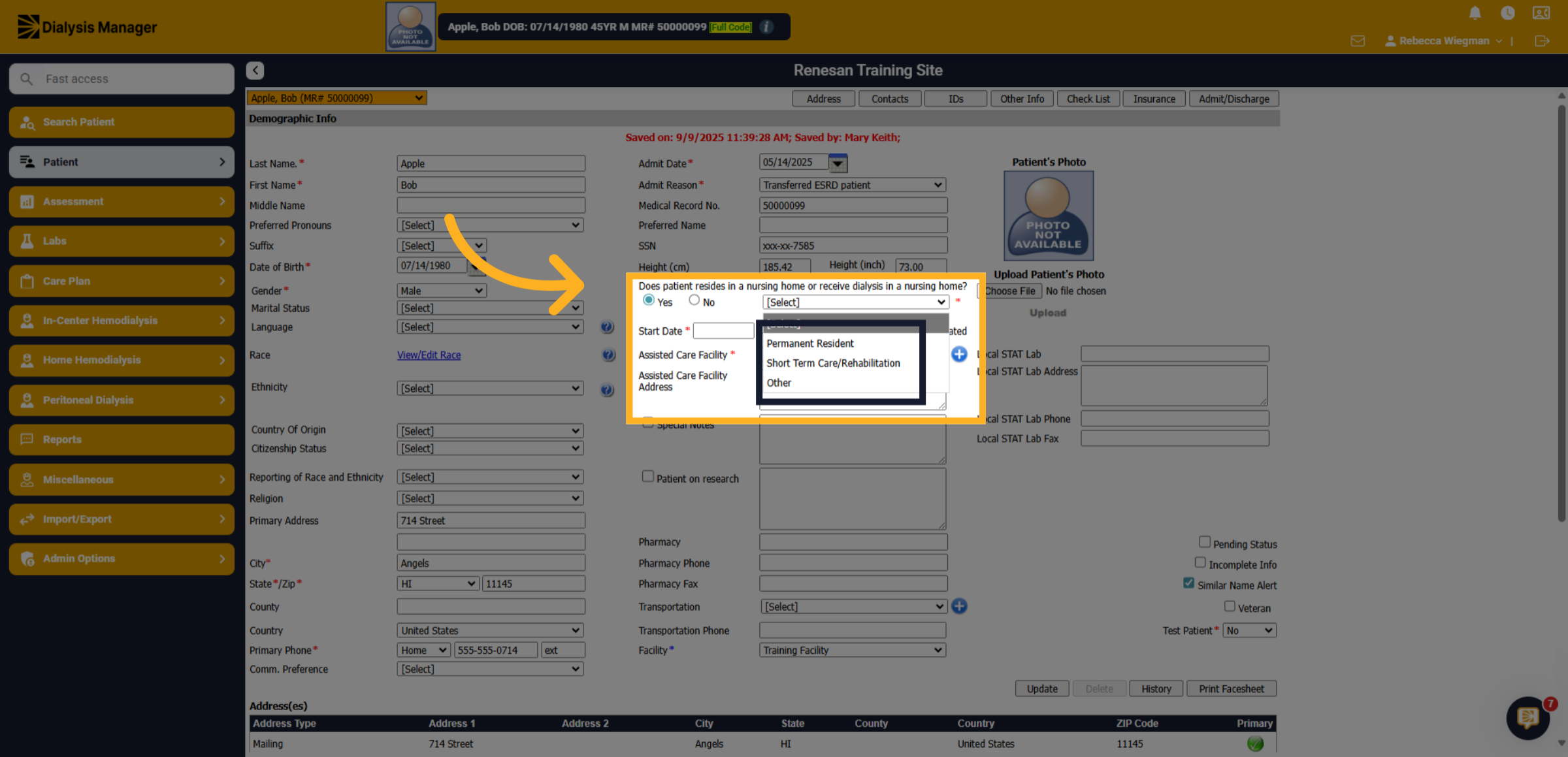Screen dimensions: 1568x757
Task: Open the mail envelope icon
Action: pyautogui.click(x=1358, y=41)
